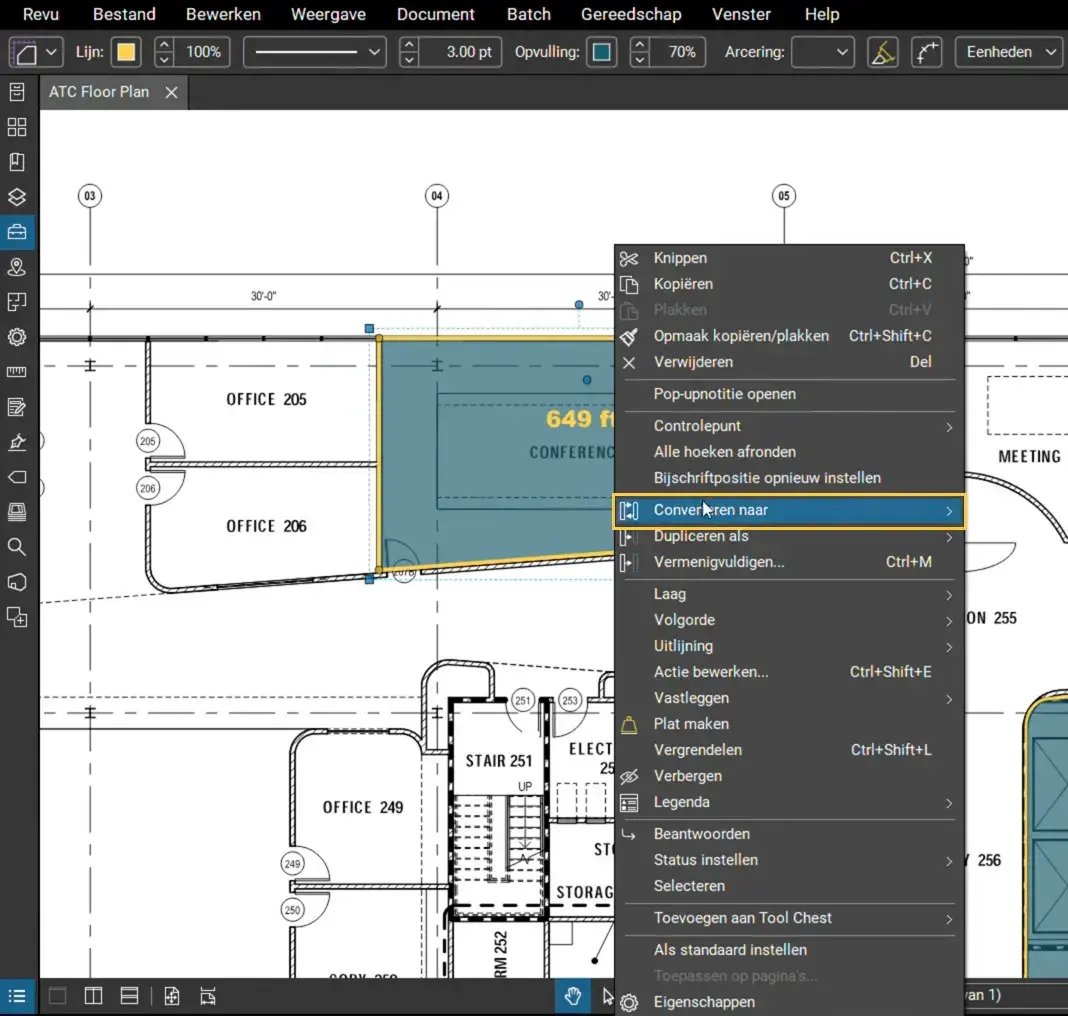
Task: Click the yellow line color swatch
Action: 126,52
